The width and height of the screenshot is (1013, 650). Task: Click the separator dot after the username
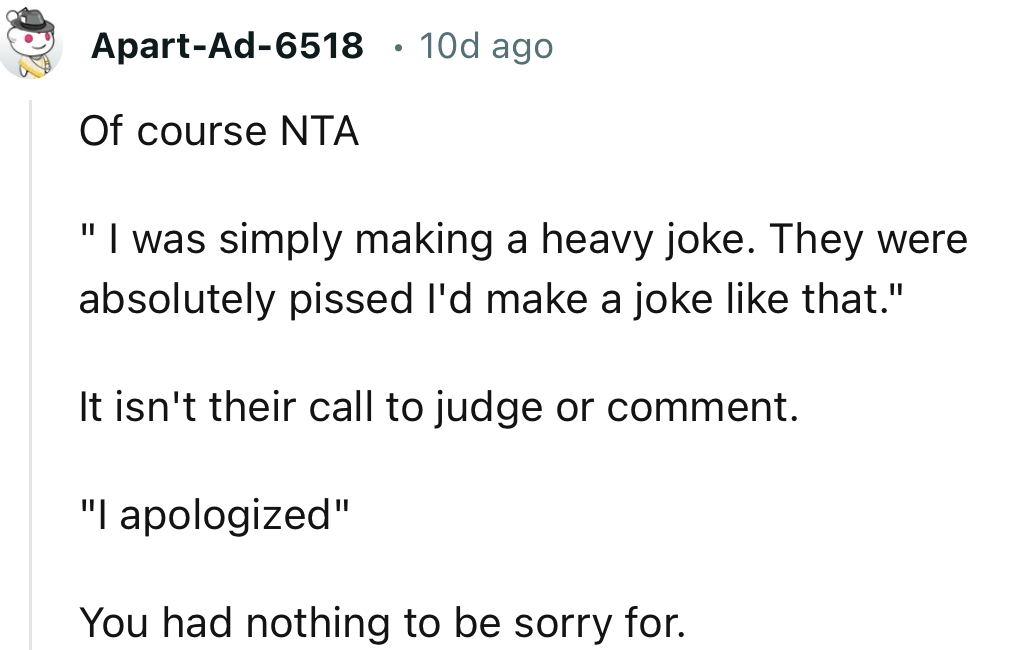[397, 46]
